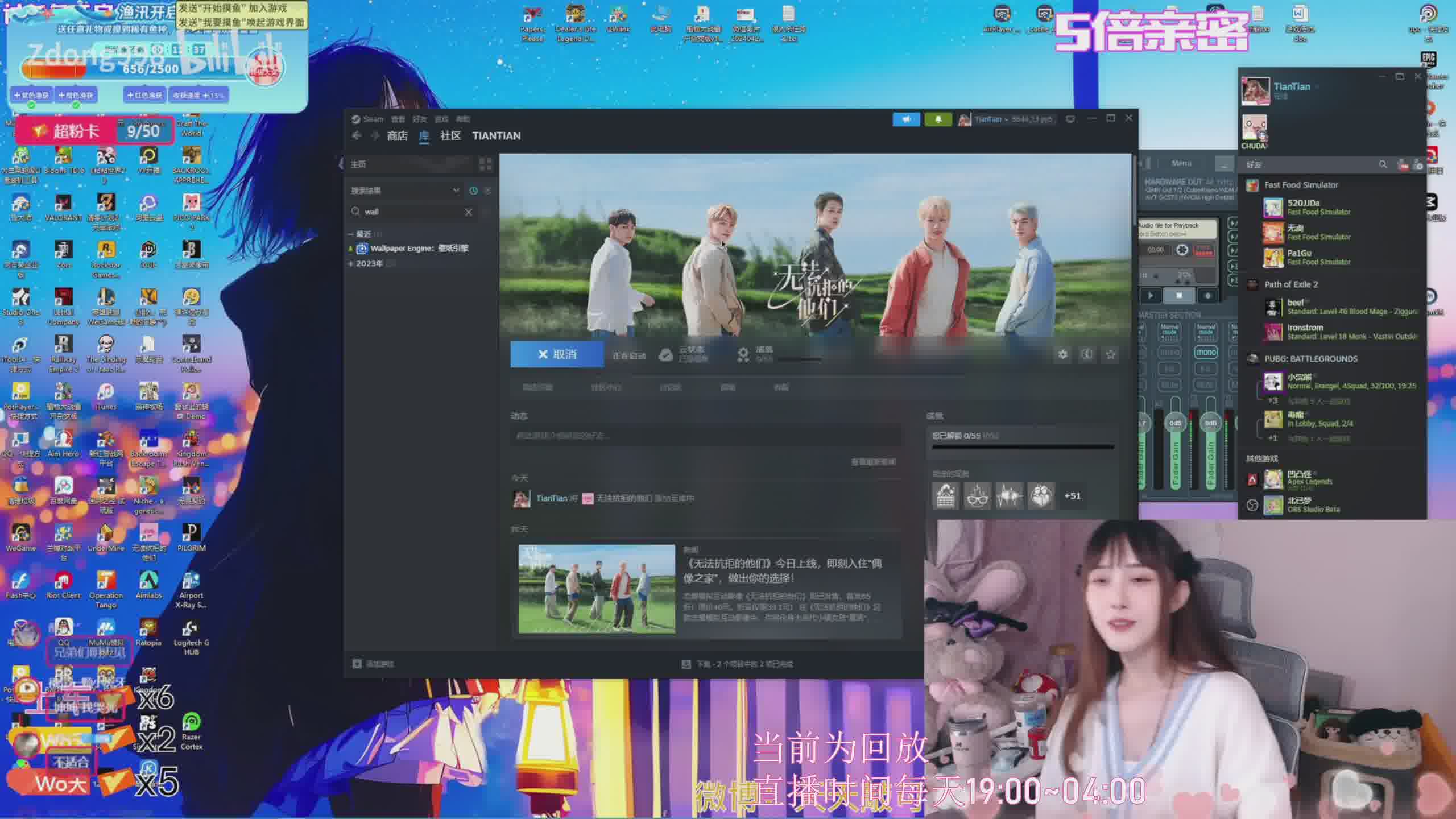
Task: Click the game settings gear icon
Action: [x=1062, y=354]
